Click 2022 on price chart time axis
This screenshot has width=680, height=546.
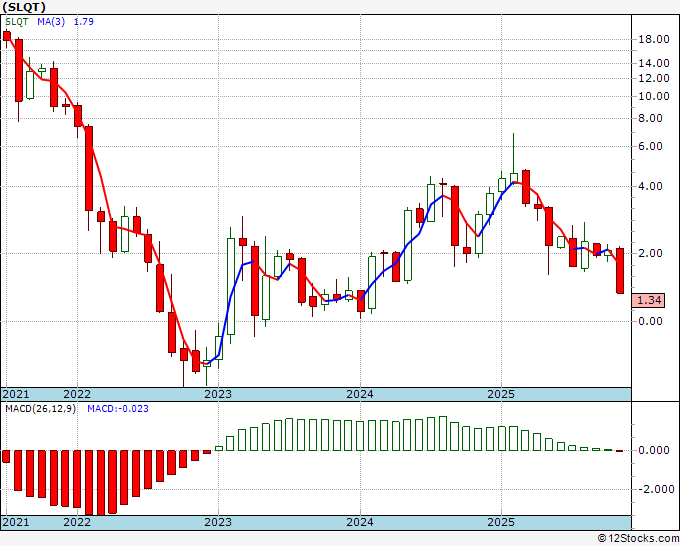77,394
